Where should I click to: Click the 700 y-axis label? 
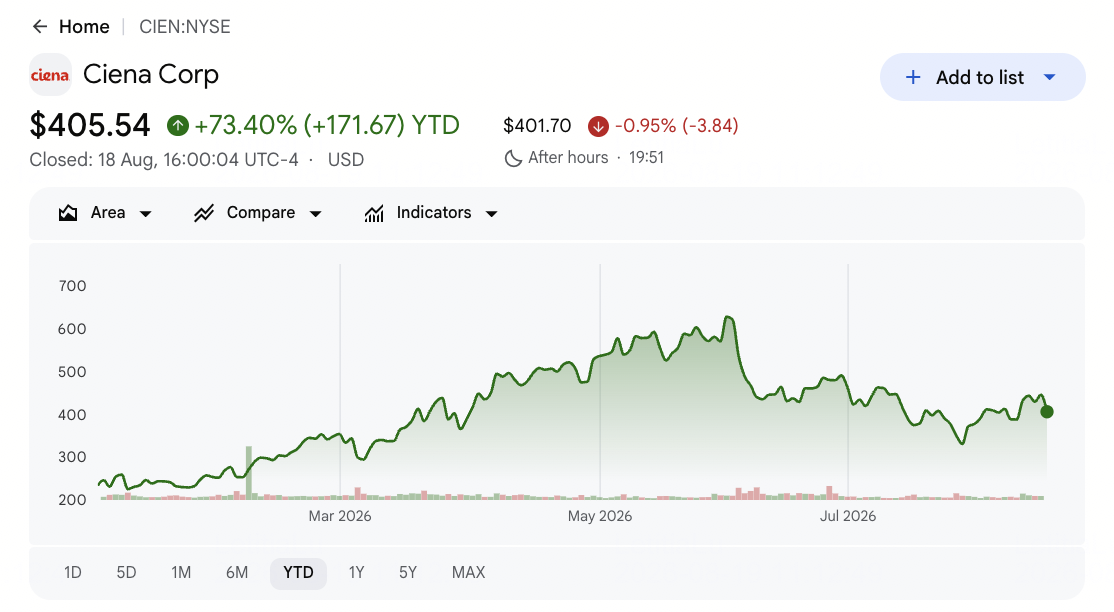[72, 286]
